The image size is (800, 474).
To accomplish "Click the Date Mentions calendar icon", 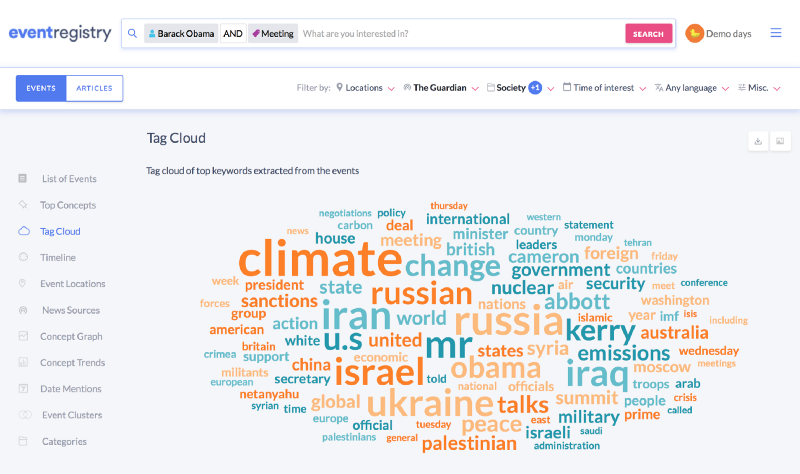I will (x=23, y=389).
